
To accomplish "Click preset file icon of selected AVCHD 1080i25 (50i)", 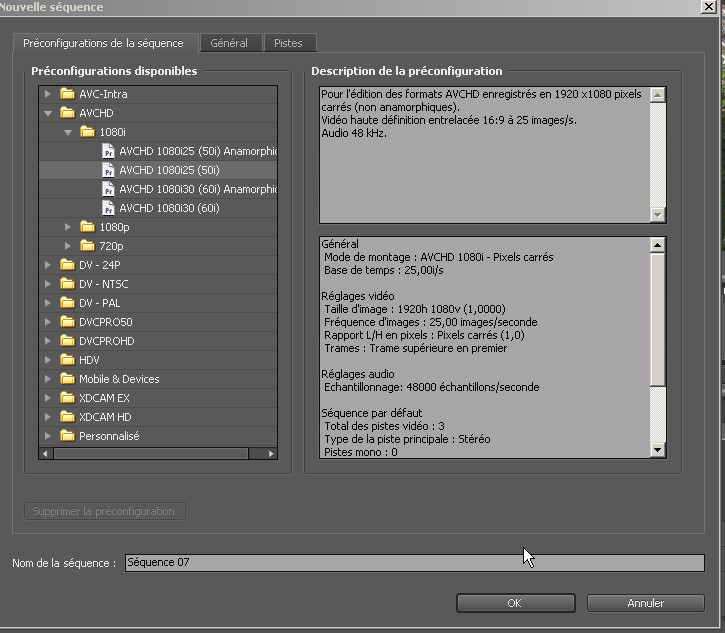I will click(x=108, y=170).
